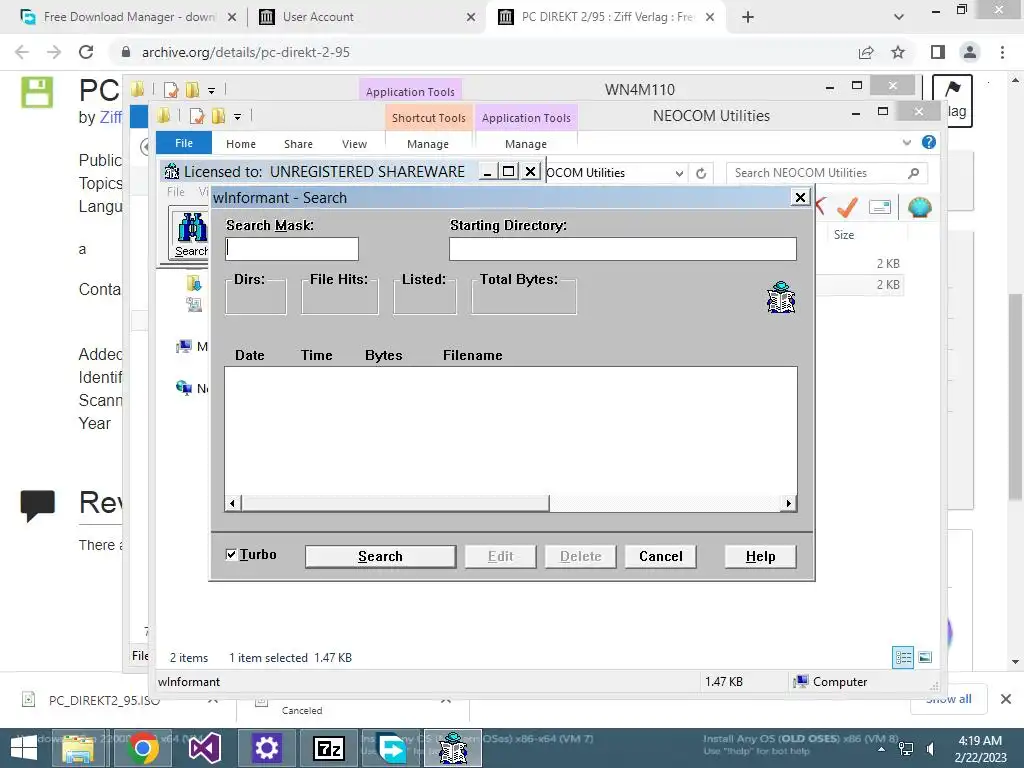
Task: Show hidden system tray icons
Action: point(882,749)
